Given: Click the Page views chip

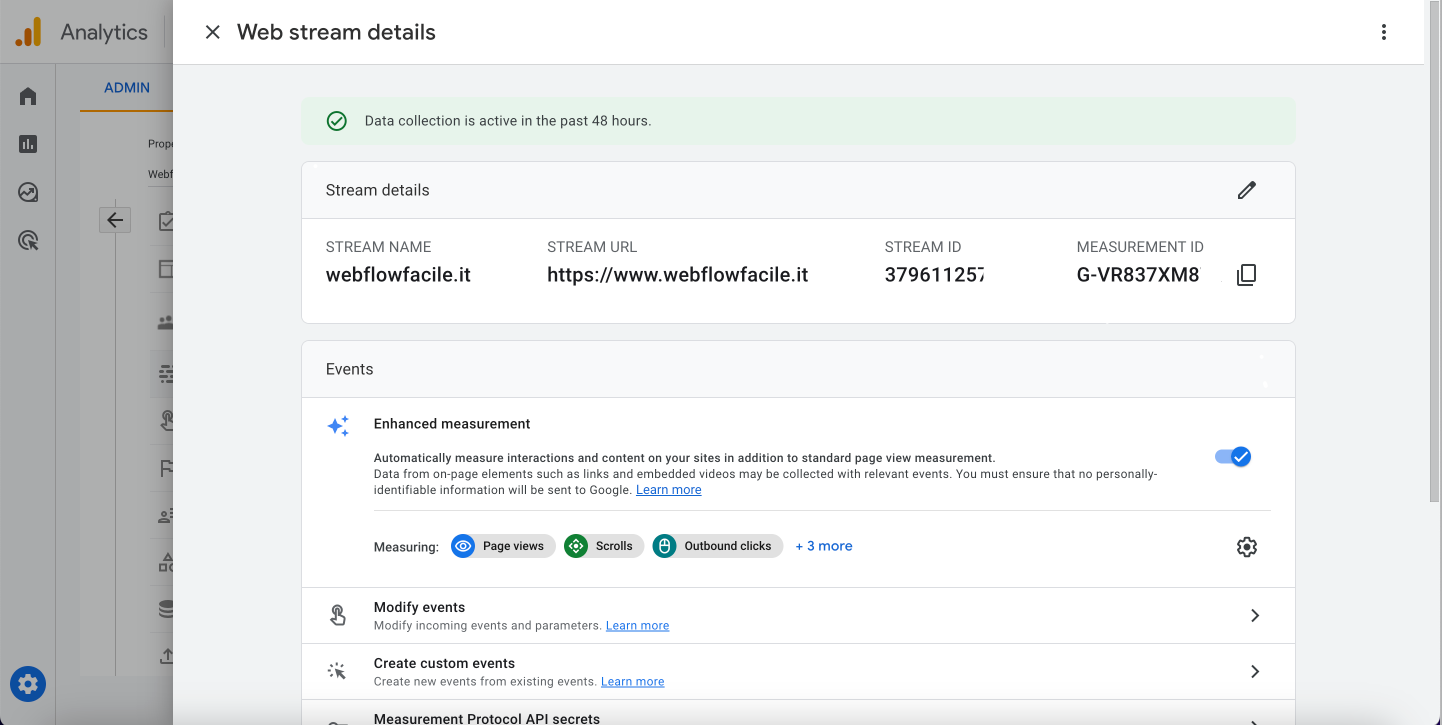Looking at the screenshot, I should [x=502, y=546].
